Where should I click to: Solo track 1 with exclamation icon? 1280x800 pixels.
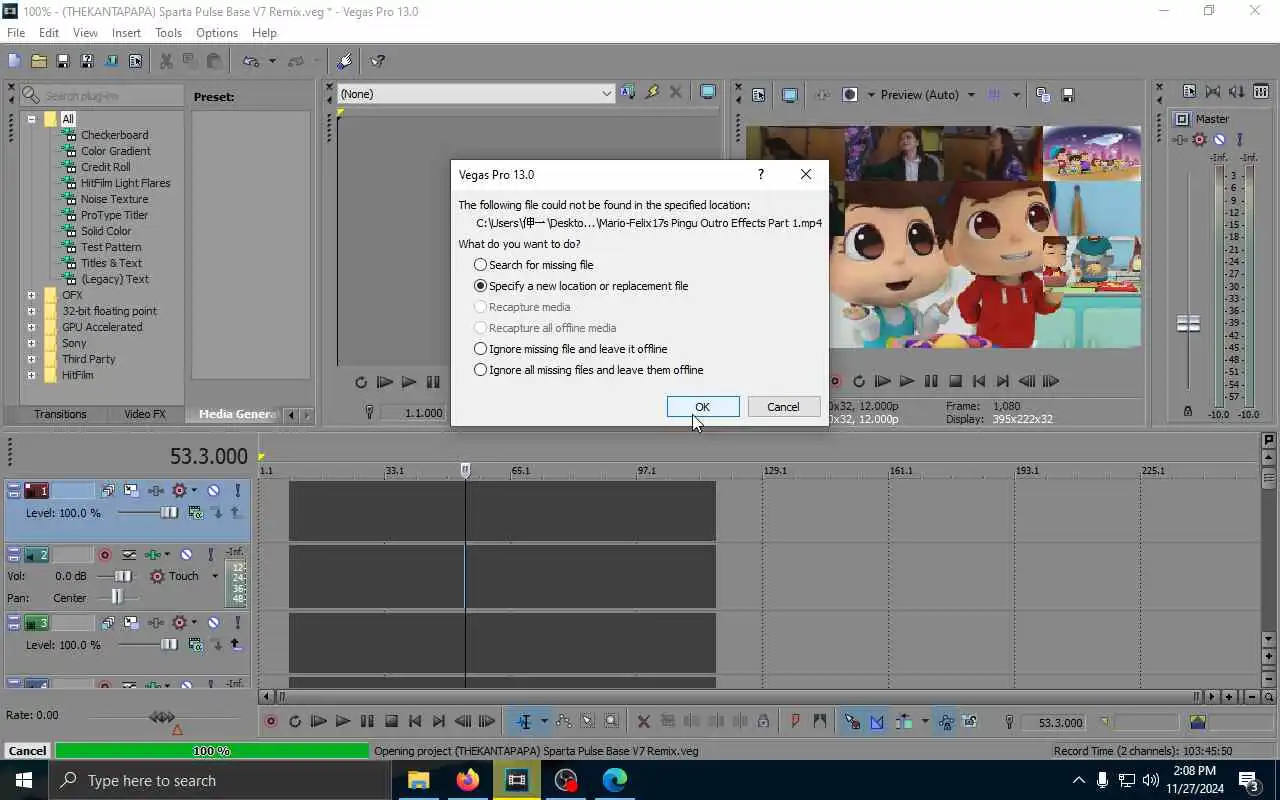(237, 490)
